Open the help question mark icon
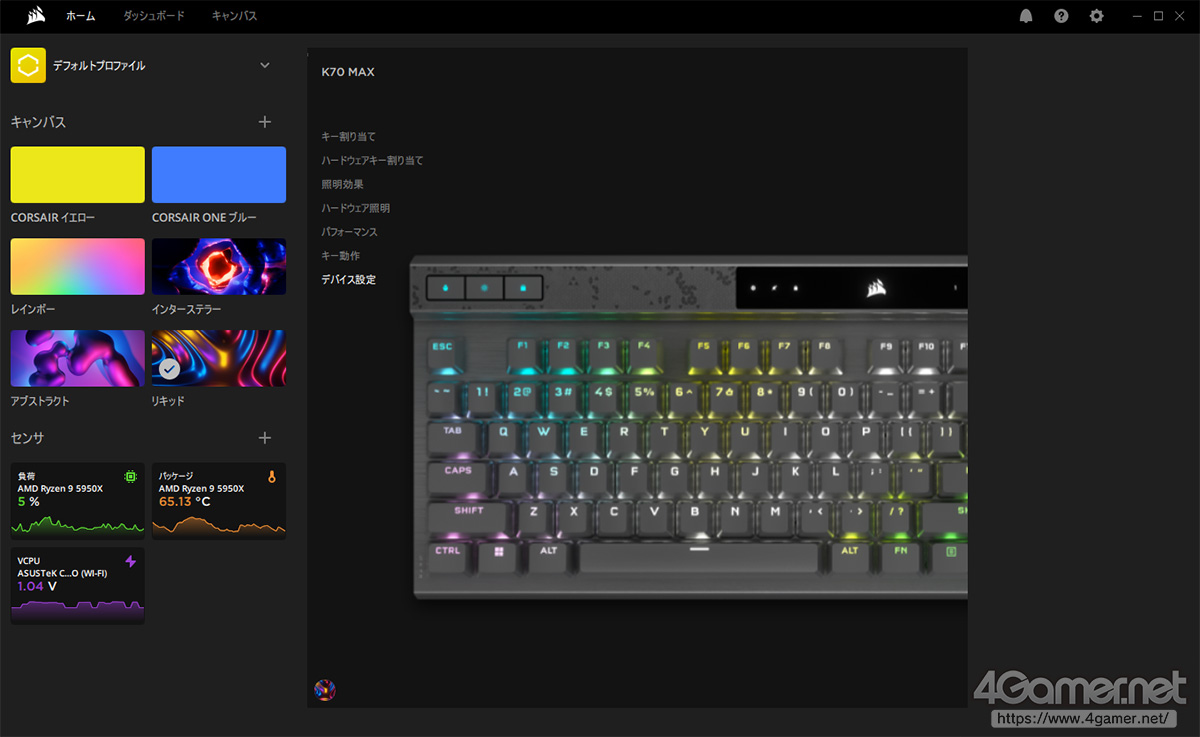Image resolution: width=1200 pixels, height=737 pixels. tap(1061, 16)
